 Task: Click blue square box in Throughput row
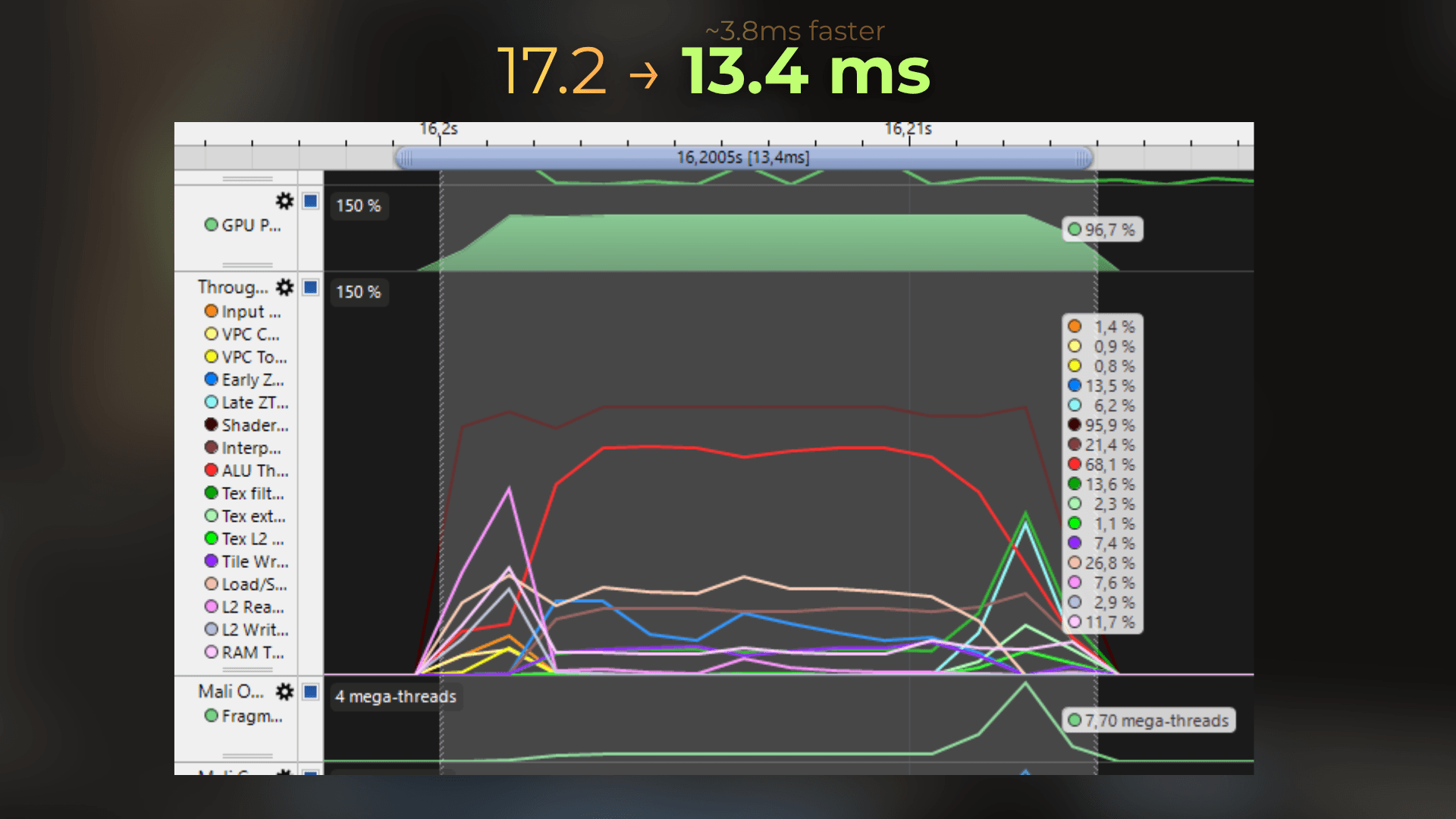(x=310, y=287)
